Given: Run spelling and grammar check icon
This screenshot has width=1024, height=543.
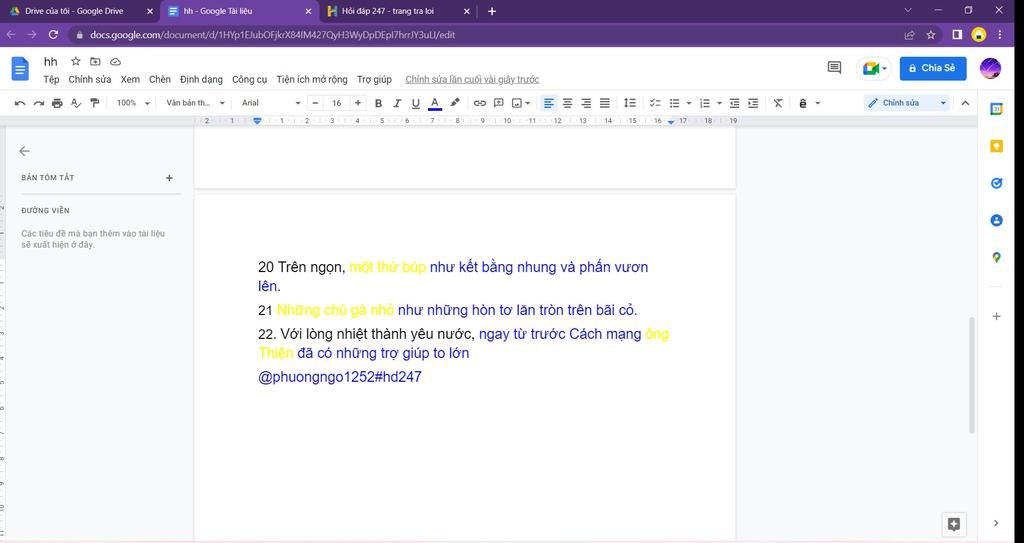Looking at the screenshot, I should pyautogui.click(x=76, y=103).
